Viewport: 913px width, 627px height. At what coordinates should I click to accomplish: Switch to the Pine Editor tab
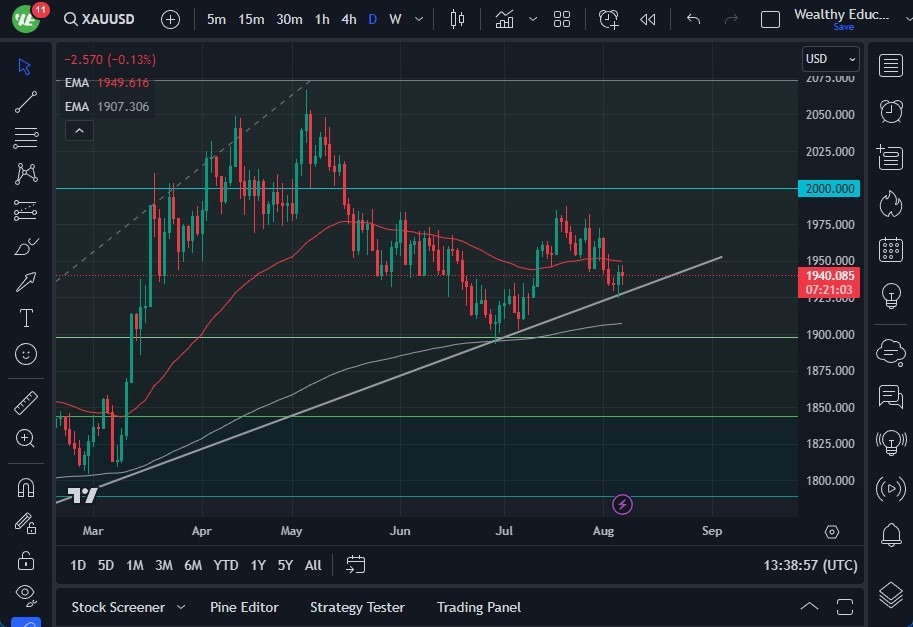point(244,607)
